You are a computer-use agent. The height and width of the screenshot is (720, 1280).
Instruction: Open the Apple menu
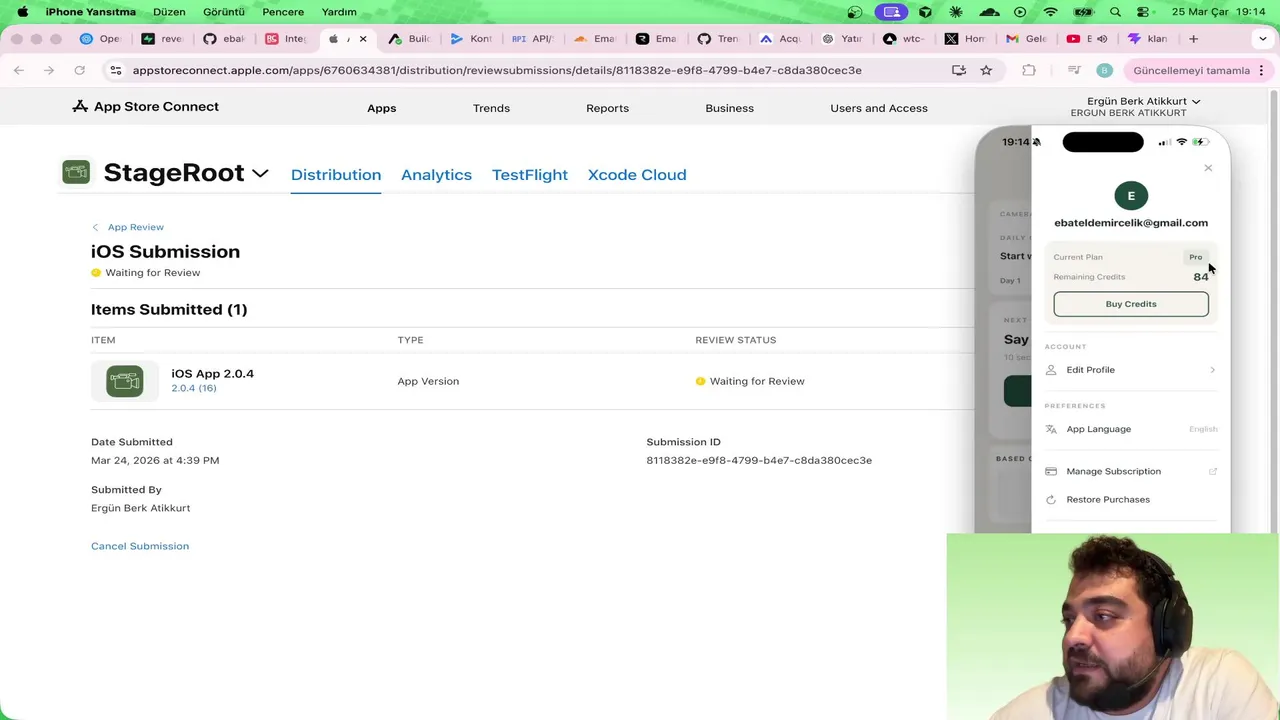coord(22,12)
